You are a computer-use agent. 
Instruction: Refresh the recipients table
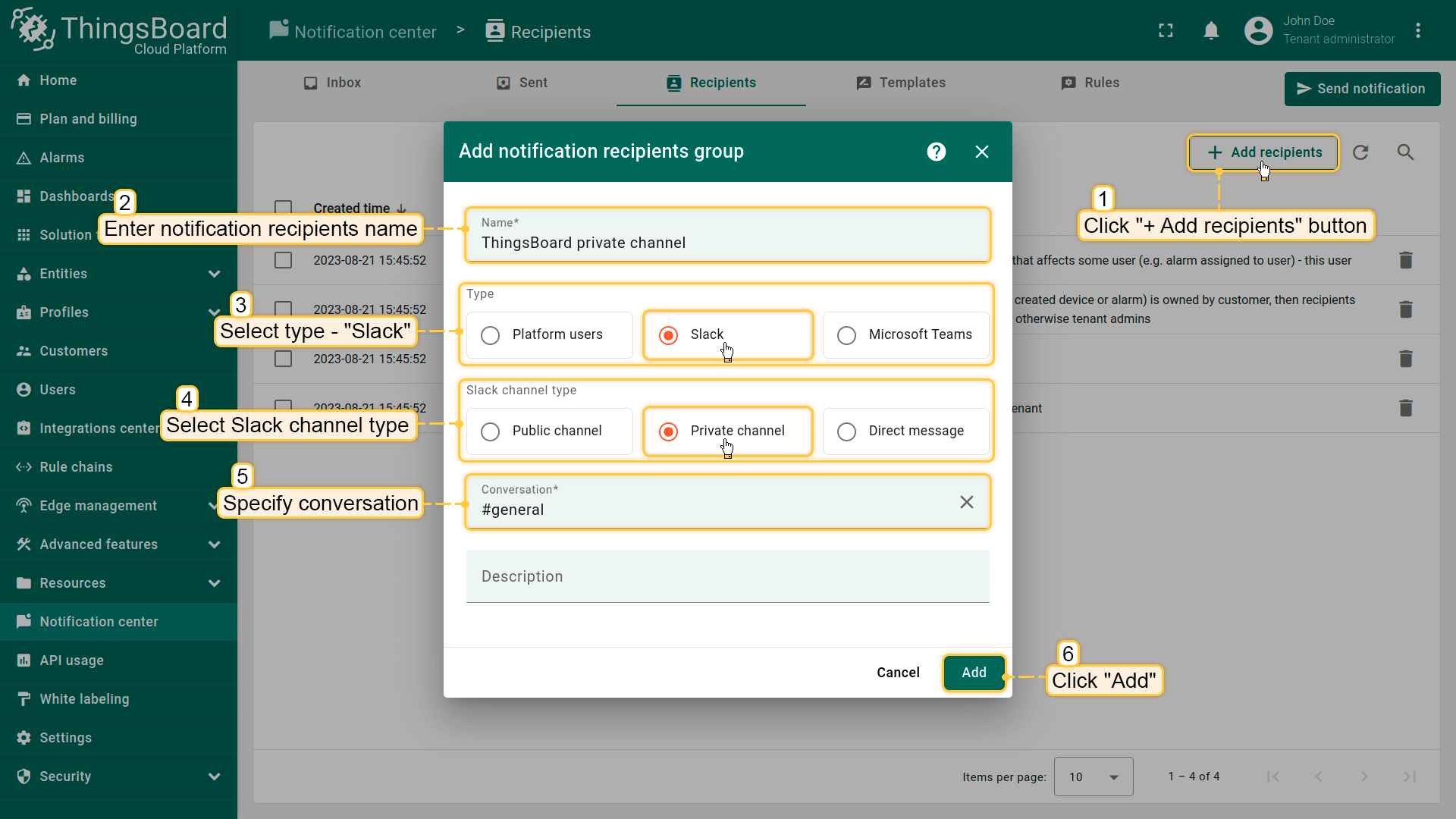pyautogui.click(x=1360, y=152)
